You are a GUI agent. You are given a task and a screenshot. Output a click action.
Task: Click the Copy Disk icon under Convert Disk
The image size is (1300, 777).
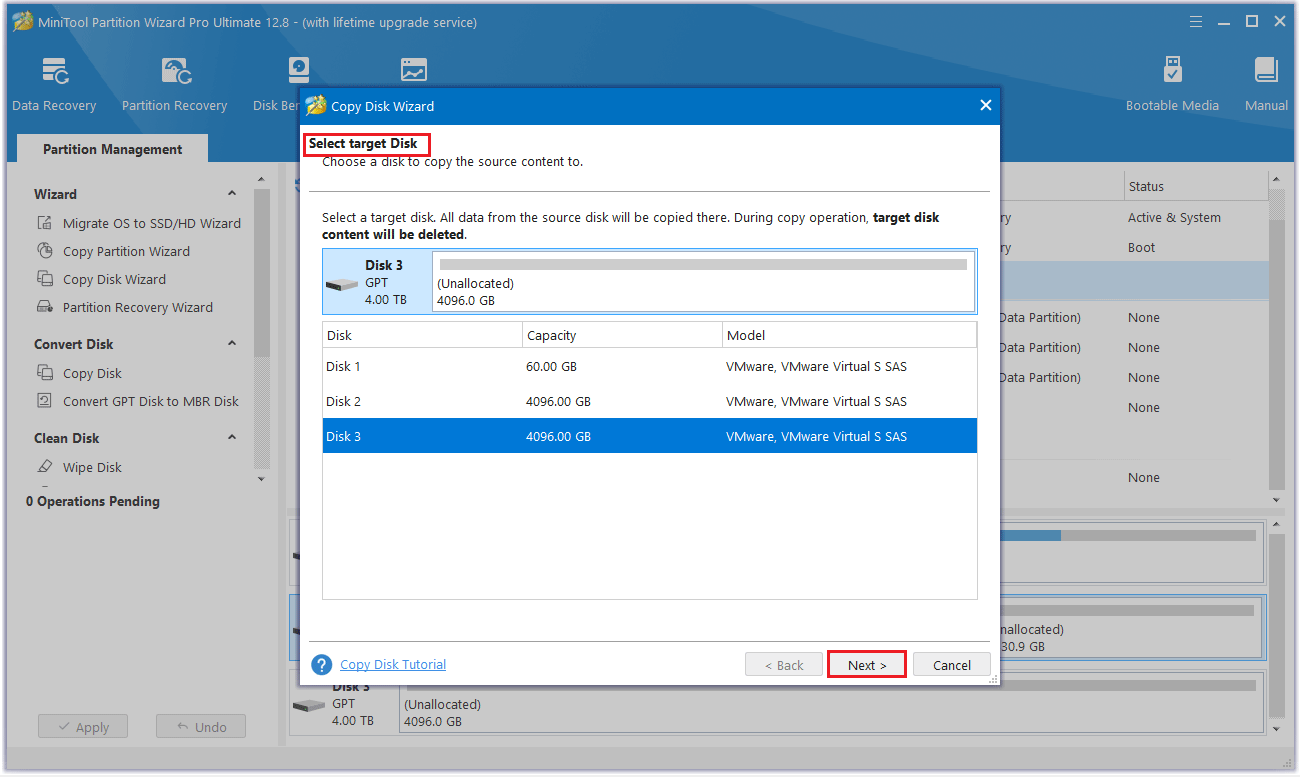tap(45, 373)
